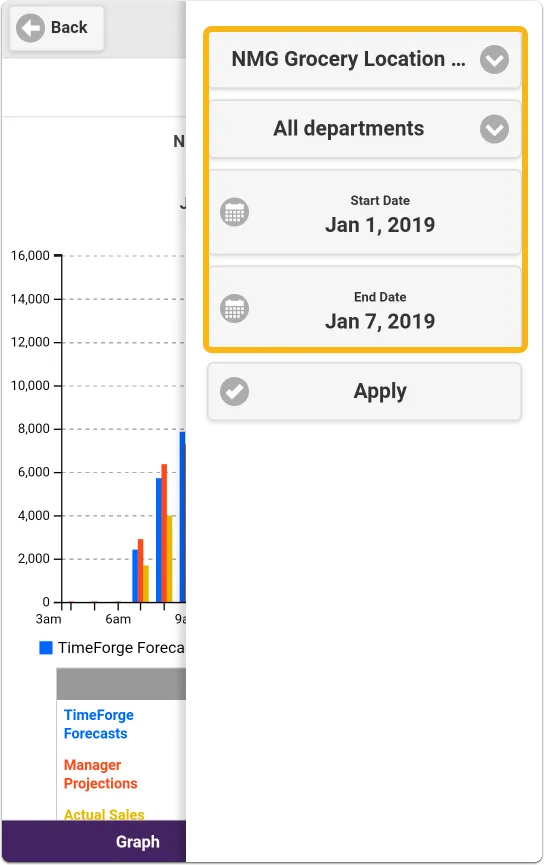
Task: Click the 12,000 axis label
Action: point(30,342)
